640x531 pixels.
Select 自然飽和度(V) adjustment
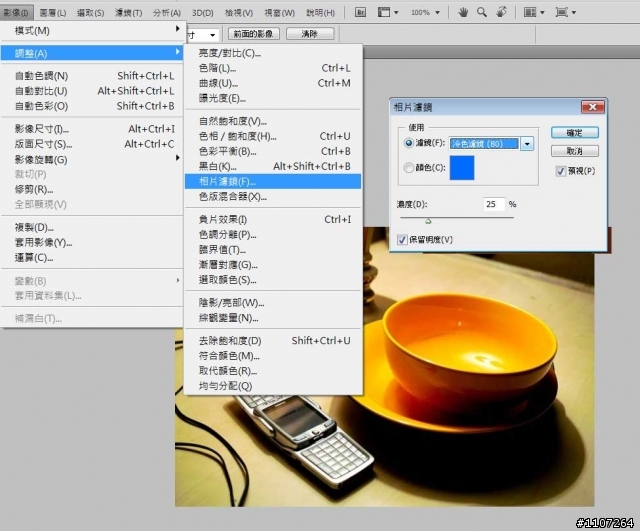click(273, 121)
